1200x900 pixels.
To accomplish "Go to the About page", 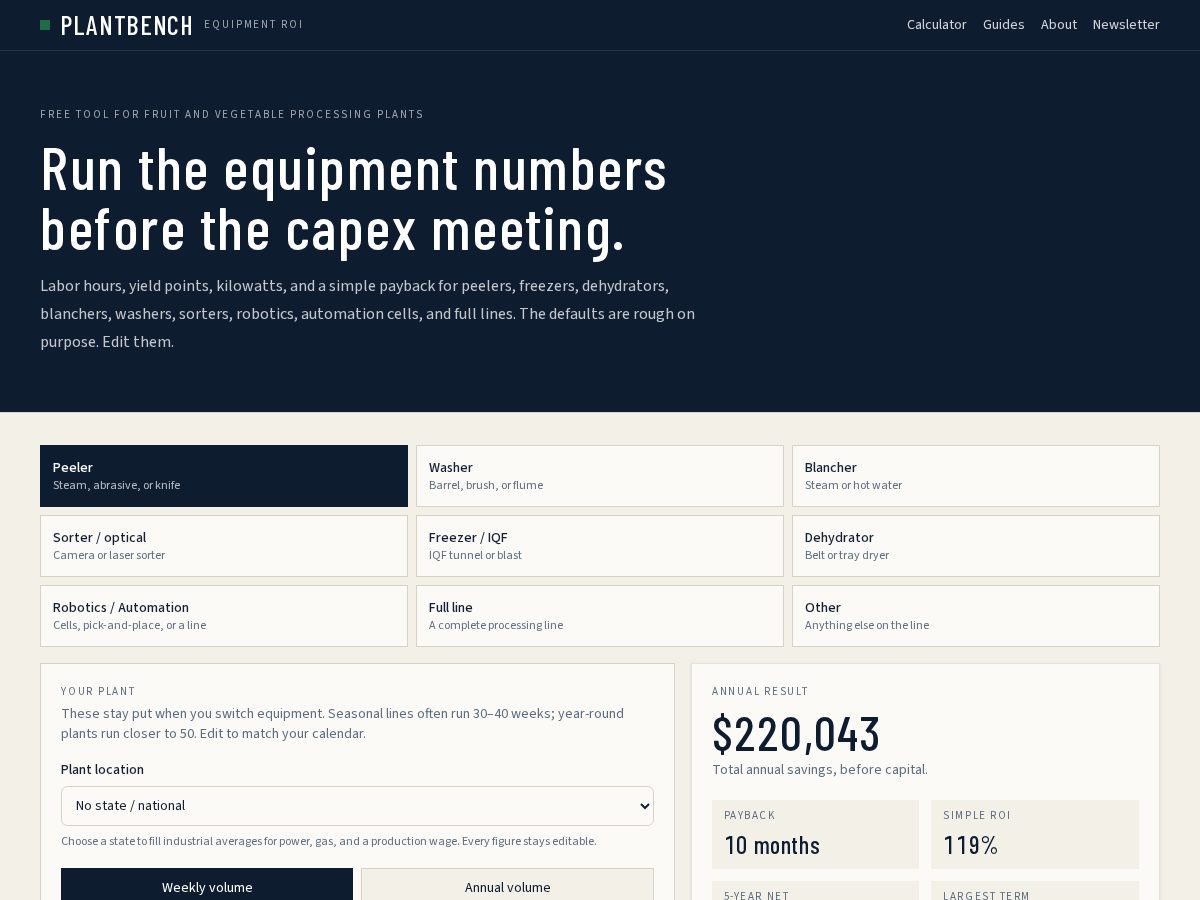I will (x=1058, y=25).
